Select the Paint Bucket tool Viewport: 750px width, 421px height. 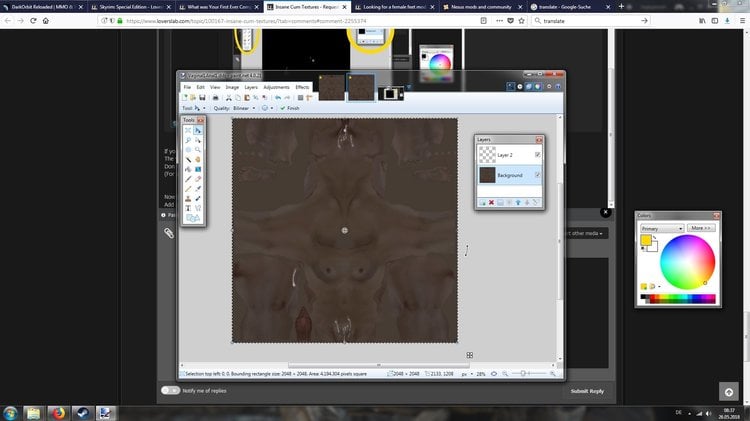188,169
